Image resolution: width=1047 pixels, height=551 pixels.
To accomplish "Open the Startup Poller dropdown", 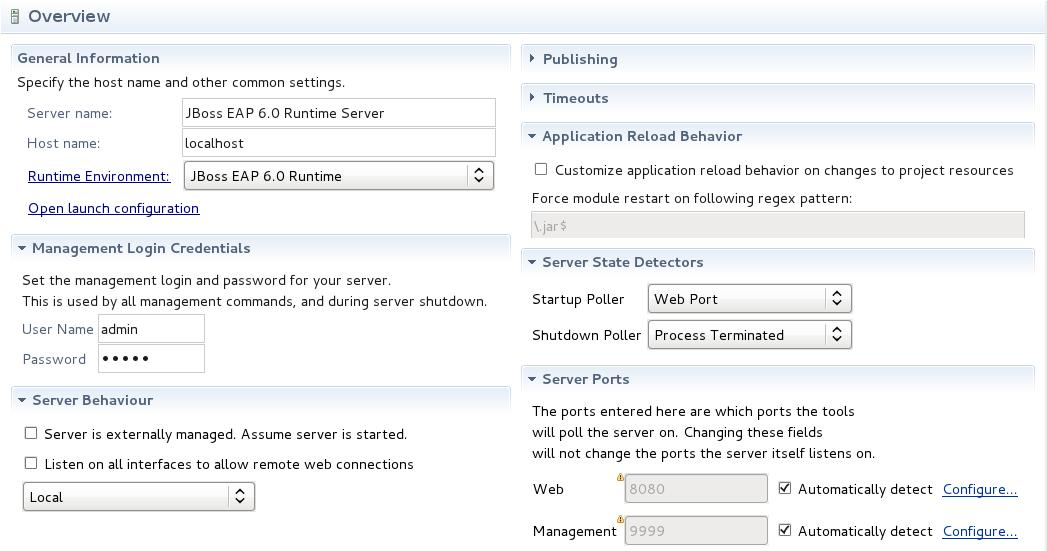I will point(750,299).
